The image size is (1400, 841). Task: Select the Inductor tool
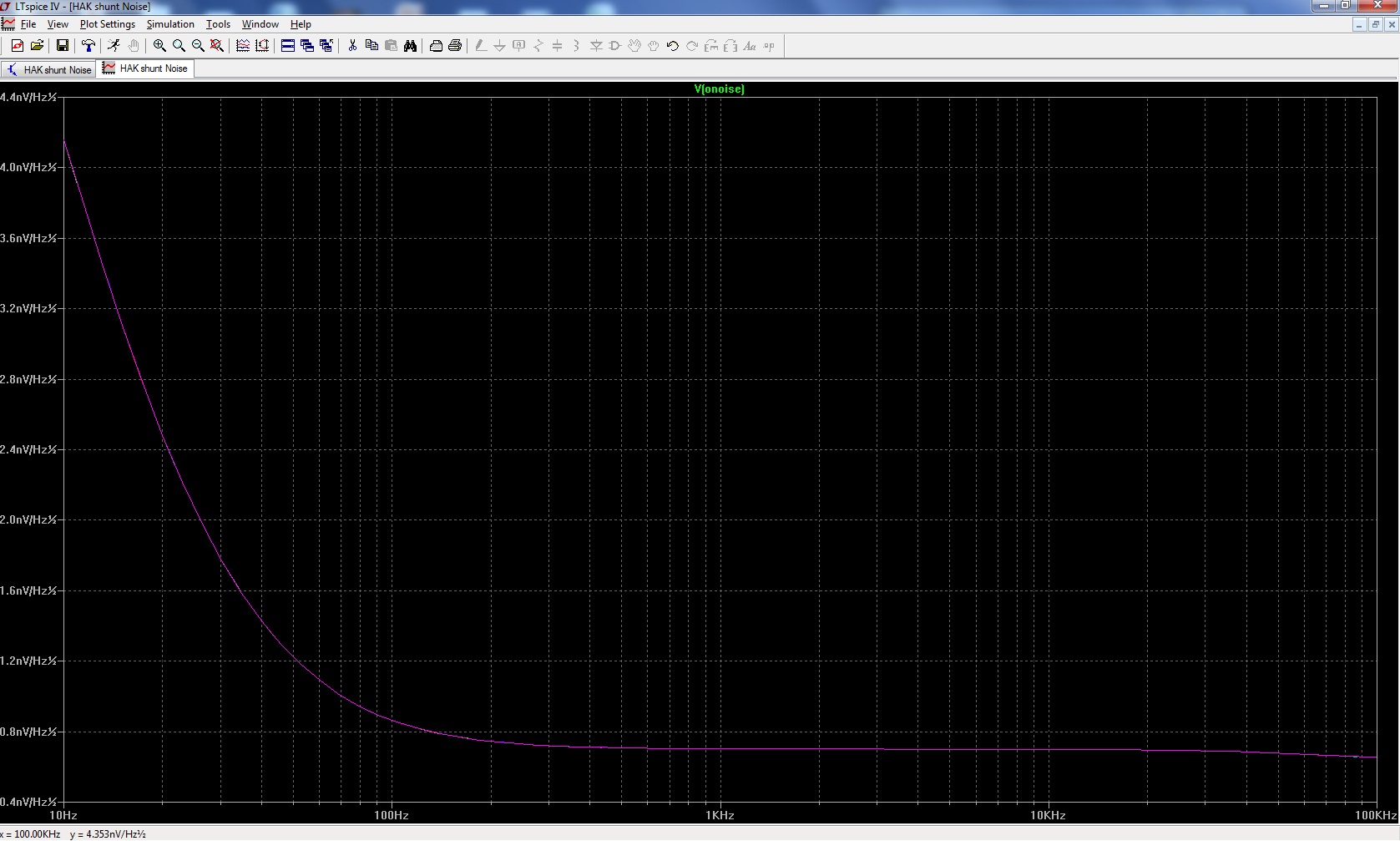tap(576, 46)
